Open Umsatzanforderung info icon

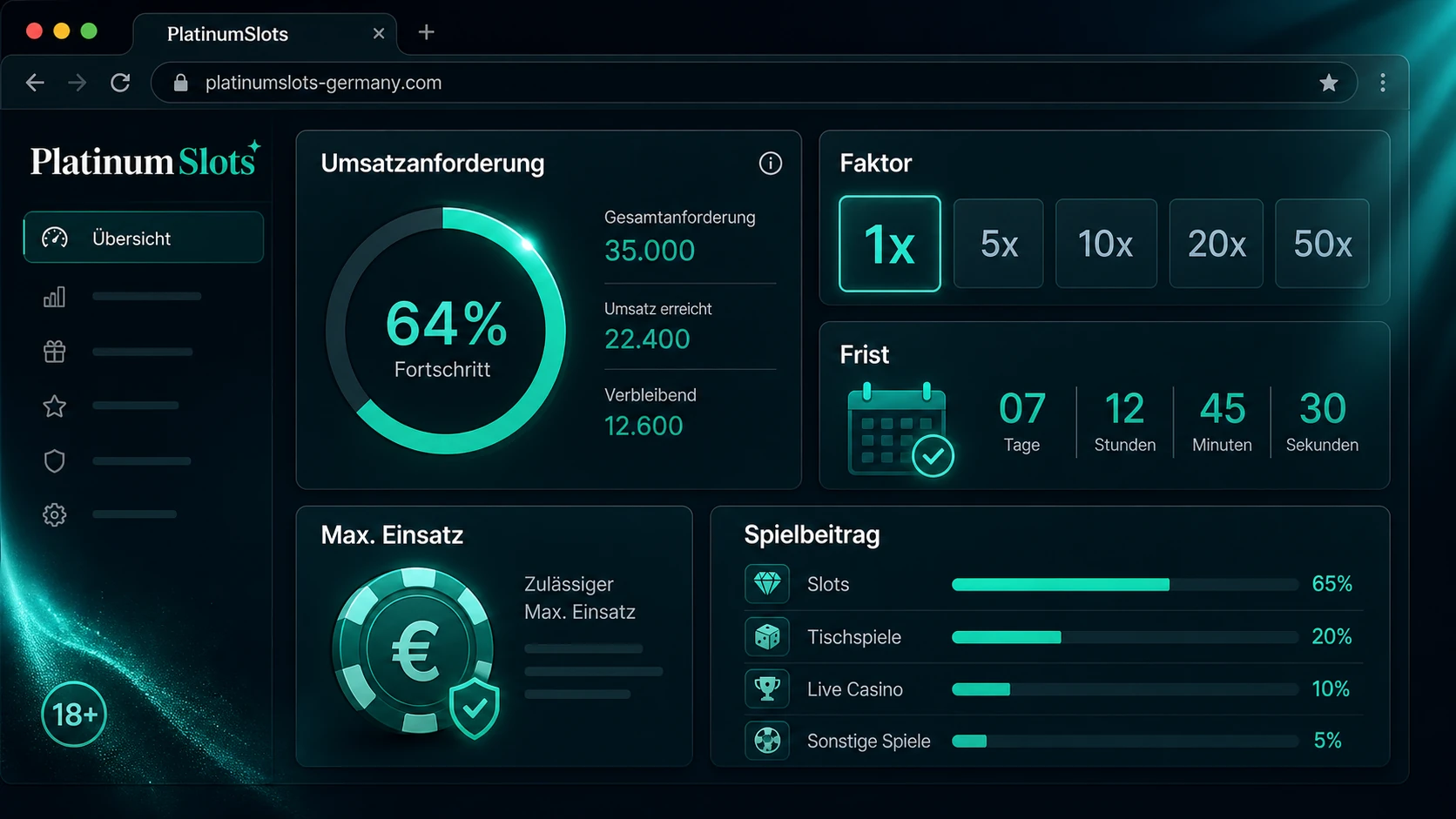[770, 163]
